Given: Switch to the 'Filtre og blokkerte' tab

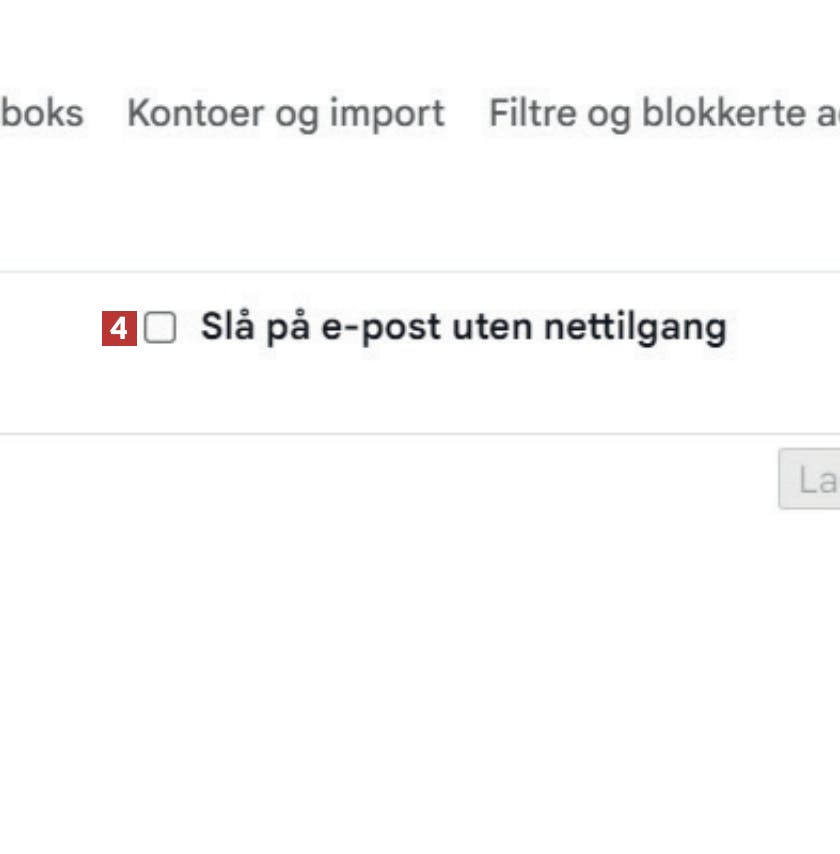Looking at the screenshot, I should coord(665,113).
